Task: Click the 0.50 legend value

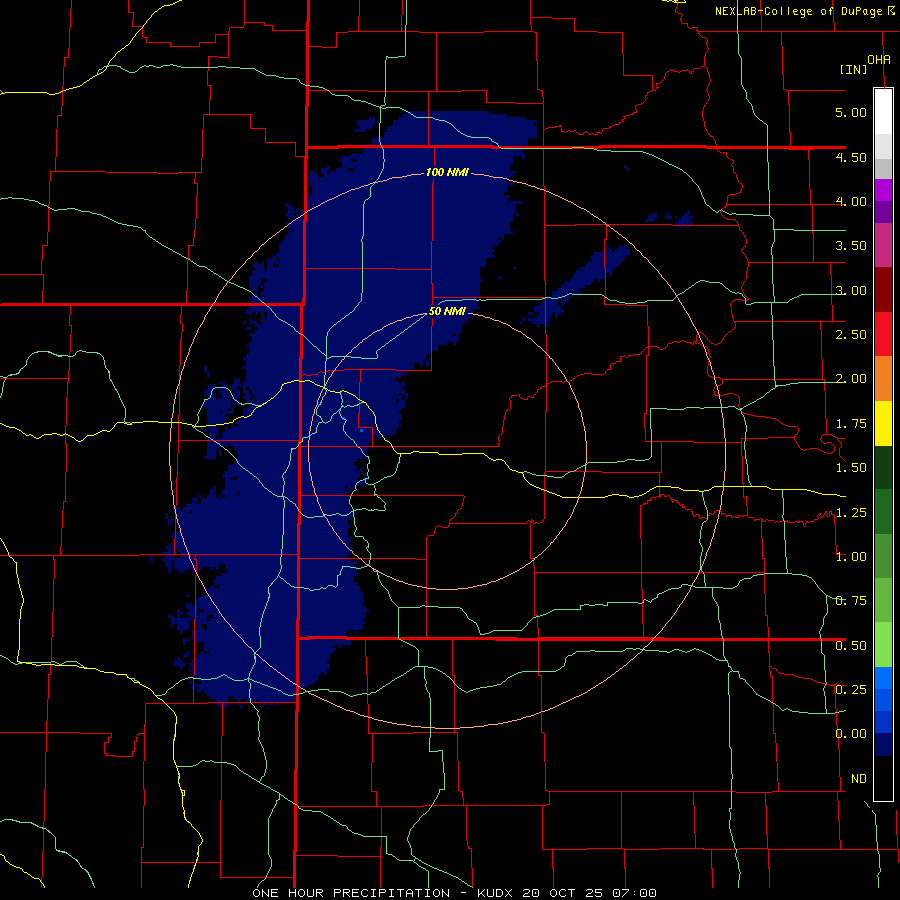Action: 851,646
